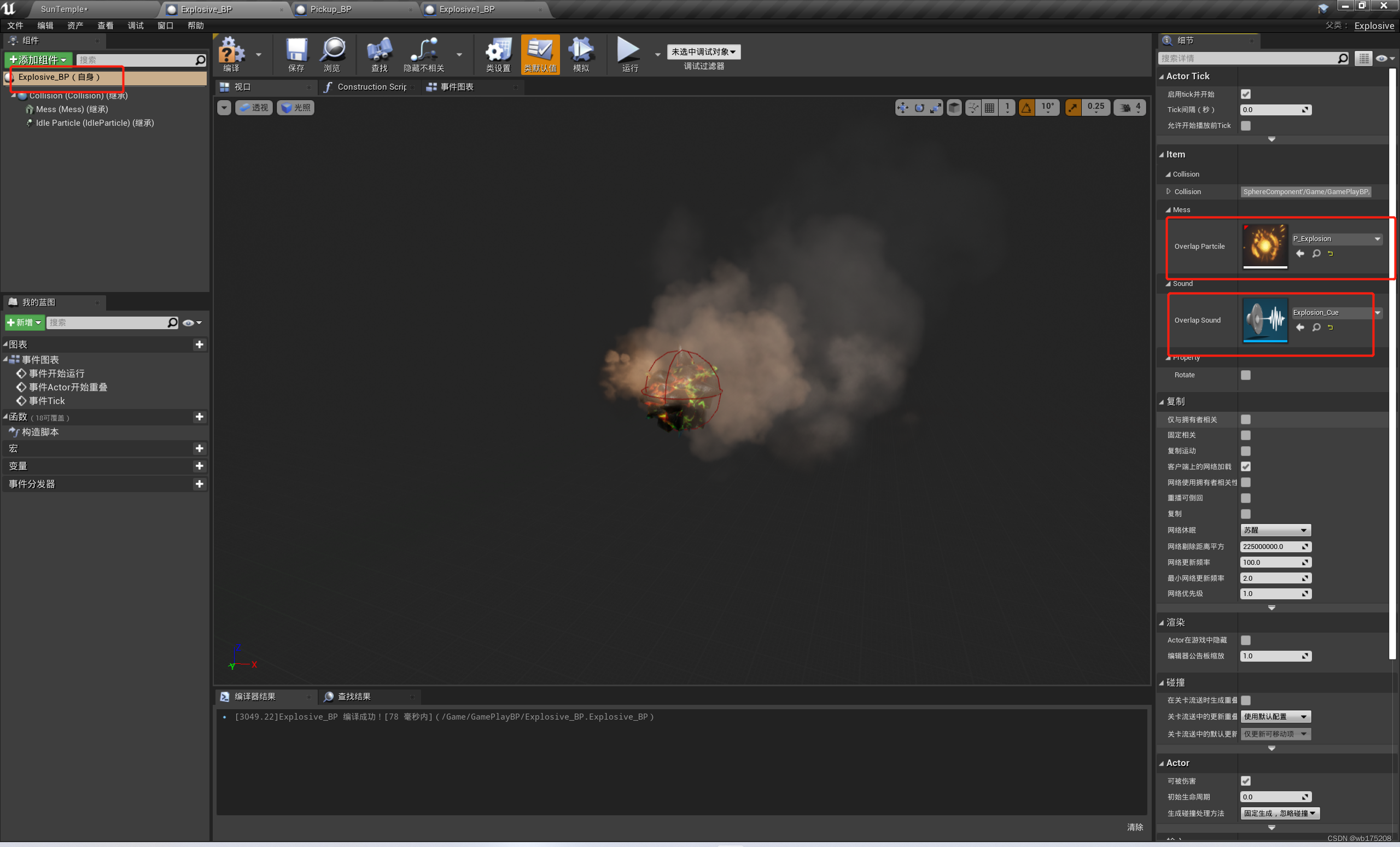Toggle 允许开始播放前Tick checkbox
This screenshot has height=847, width=1400.
pos(1245,126)
